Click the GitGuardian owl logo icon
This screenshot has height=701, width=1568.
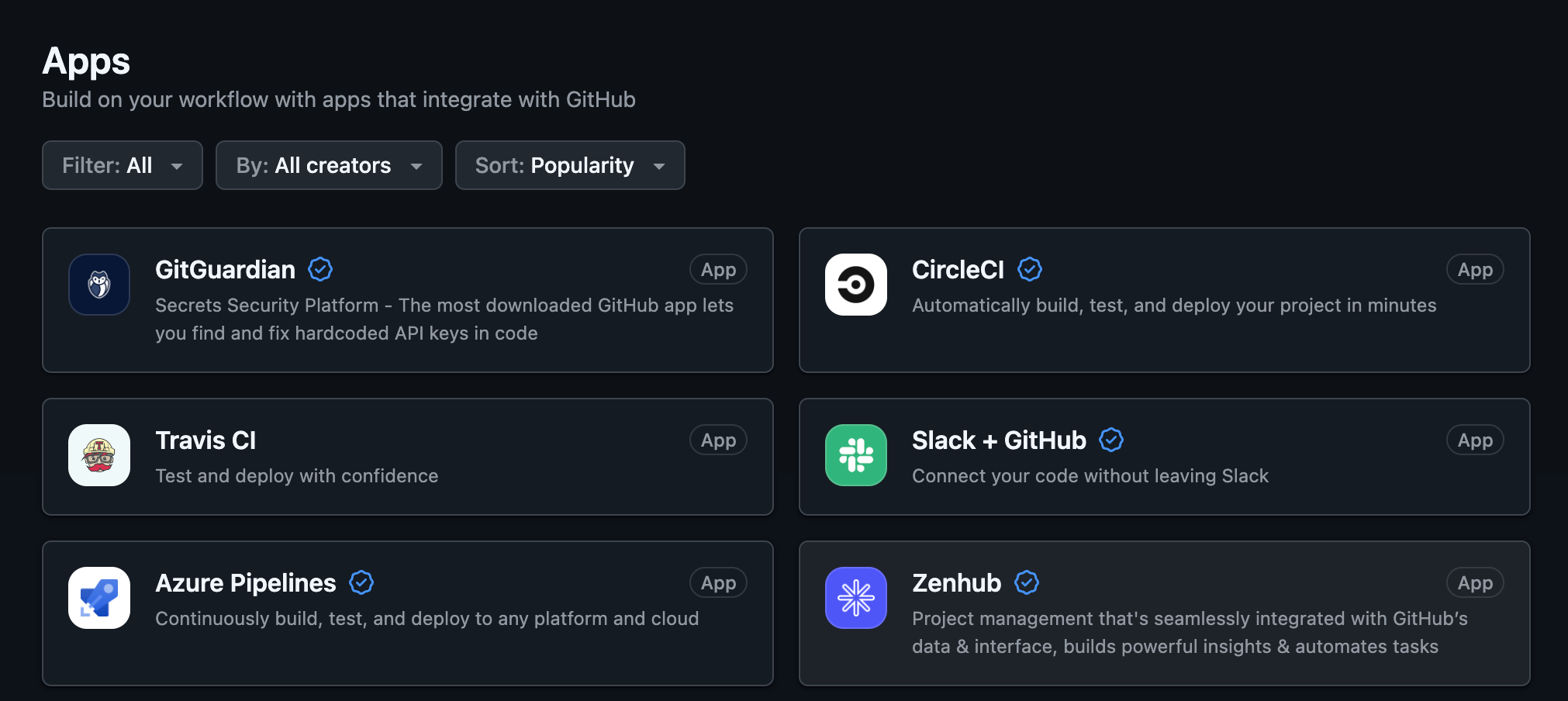[x=98, y=285]
